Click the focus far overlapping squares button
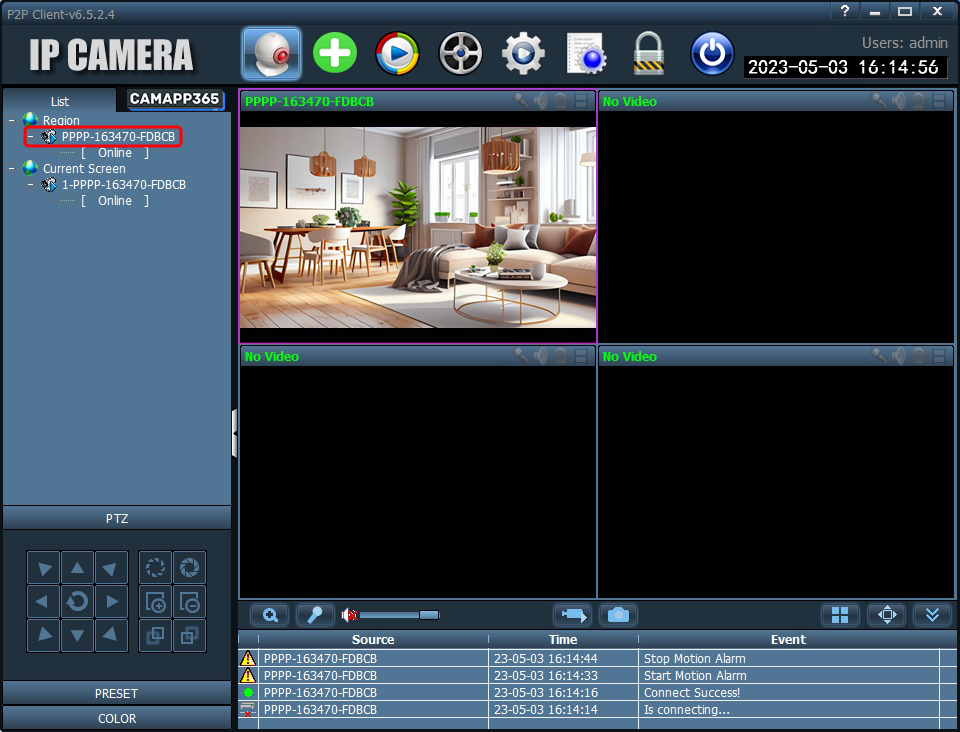Screen dimensions: 960x732 (x=189, y=635)
